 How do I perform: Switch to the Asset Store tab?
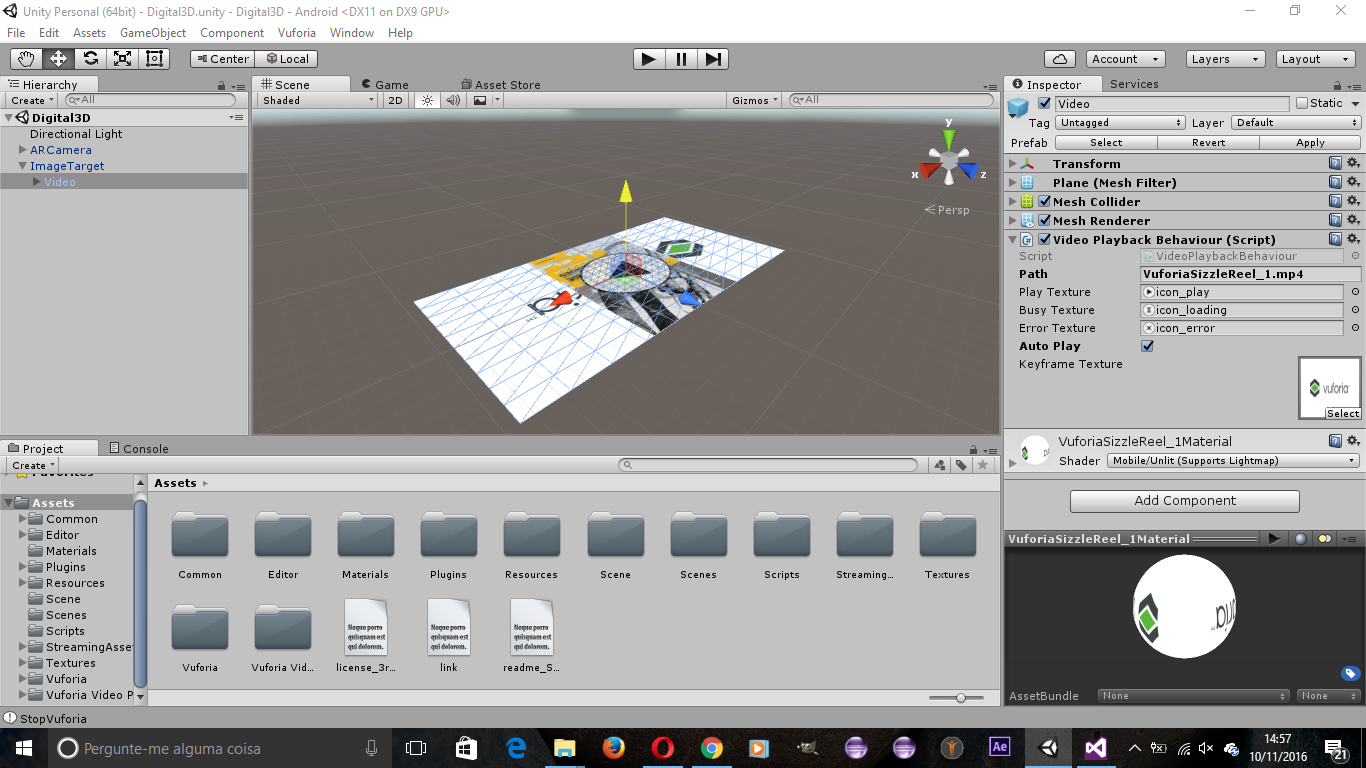pyautogui.click(x=500, y=85)
